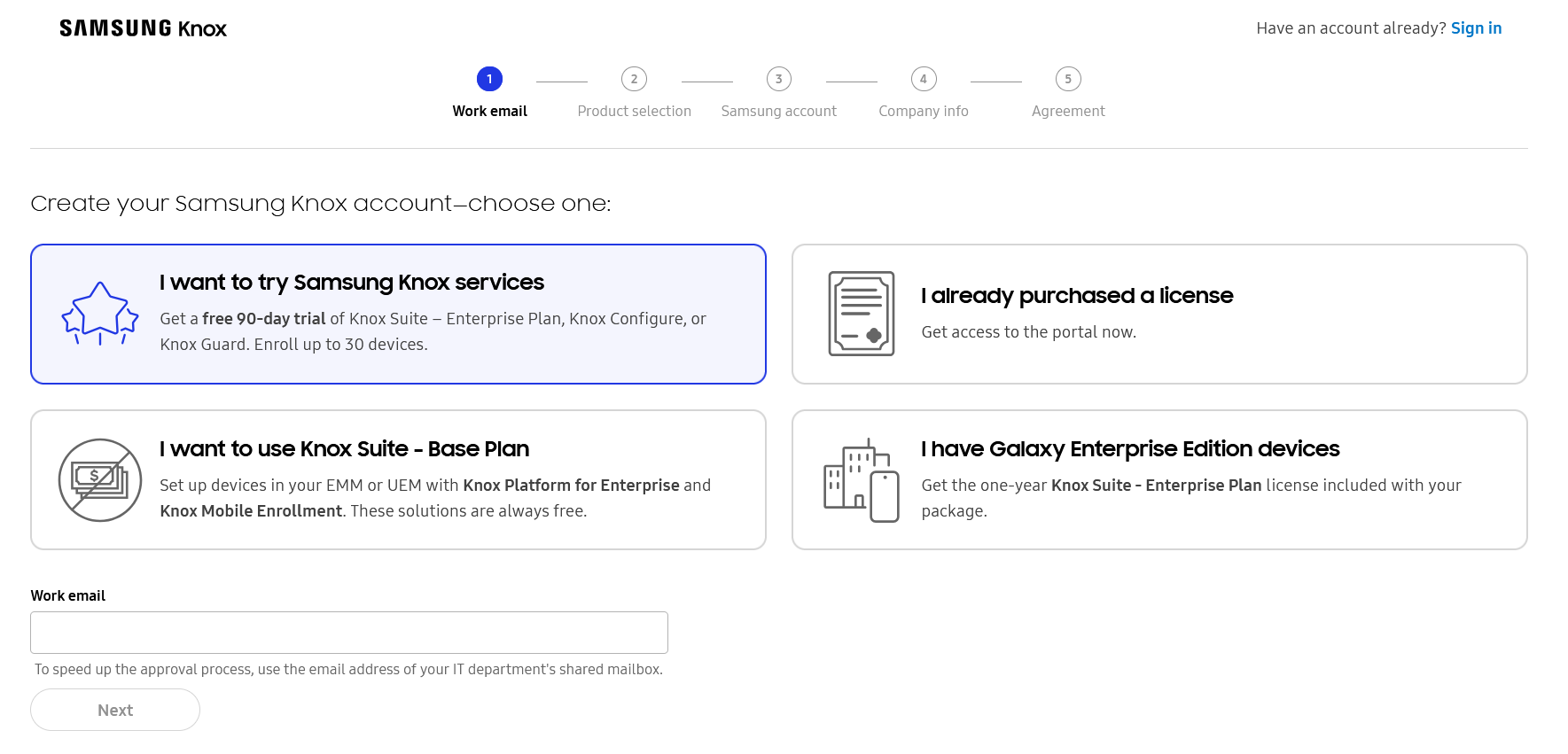1568x754 pixels.
Task: Click the Samsung Knox logo
Action: point(143,28)
